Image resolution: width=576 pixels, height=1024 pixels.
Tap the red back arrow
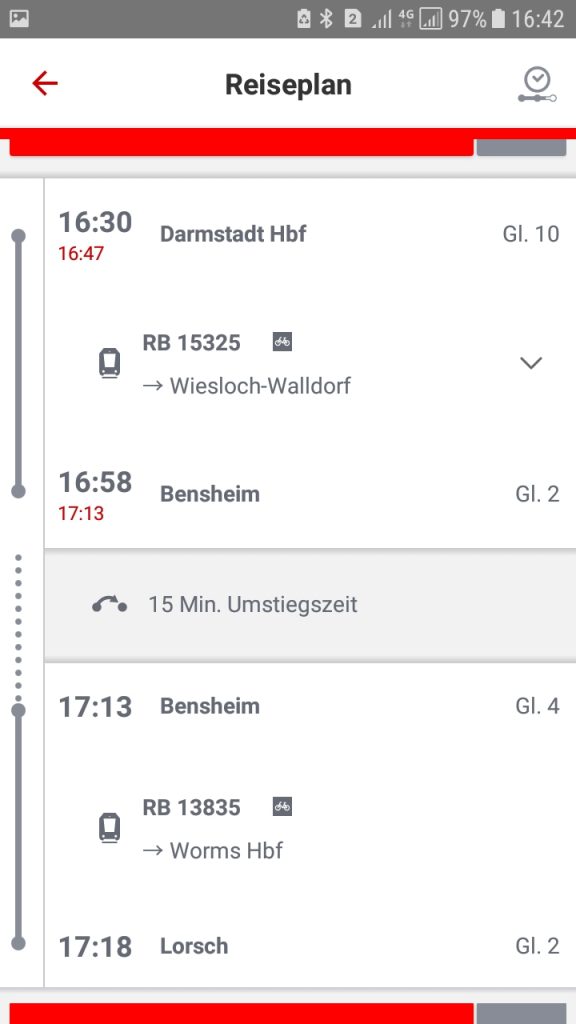click(x=44, y=84)
